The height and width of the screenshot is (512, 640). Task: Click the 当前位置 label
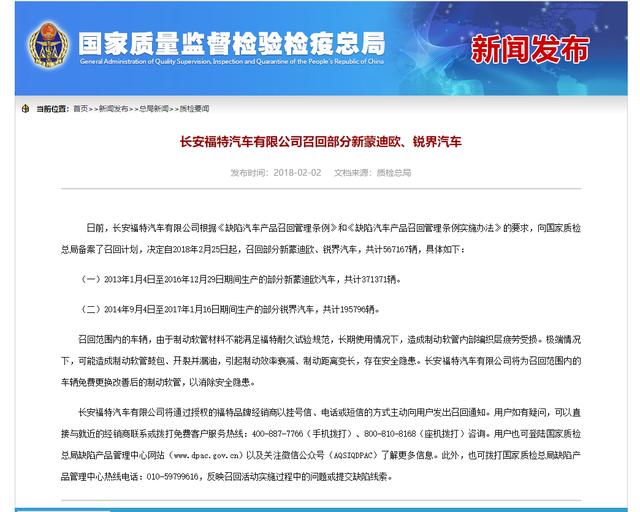coord(52,109)
